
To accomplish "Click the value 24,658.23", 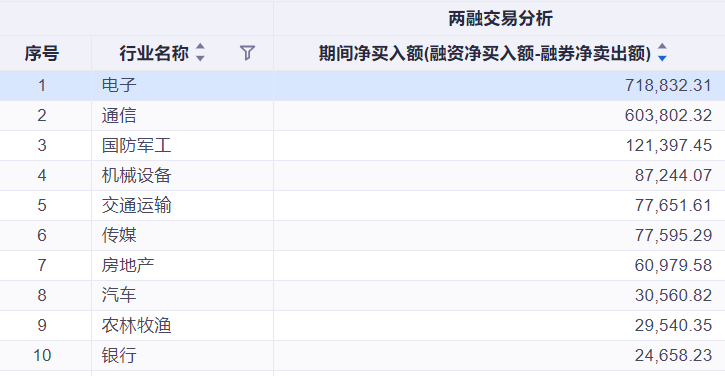I will tap(673, 355).
